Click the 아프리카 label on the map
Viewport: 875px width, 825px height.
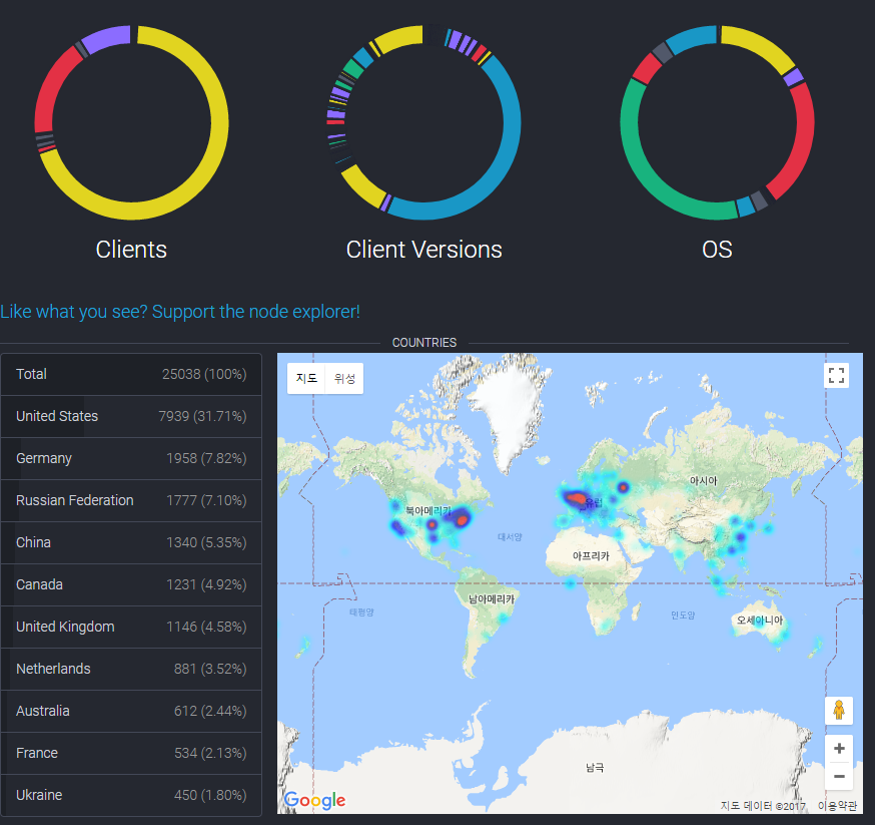pos(591,556)
